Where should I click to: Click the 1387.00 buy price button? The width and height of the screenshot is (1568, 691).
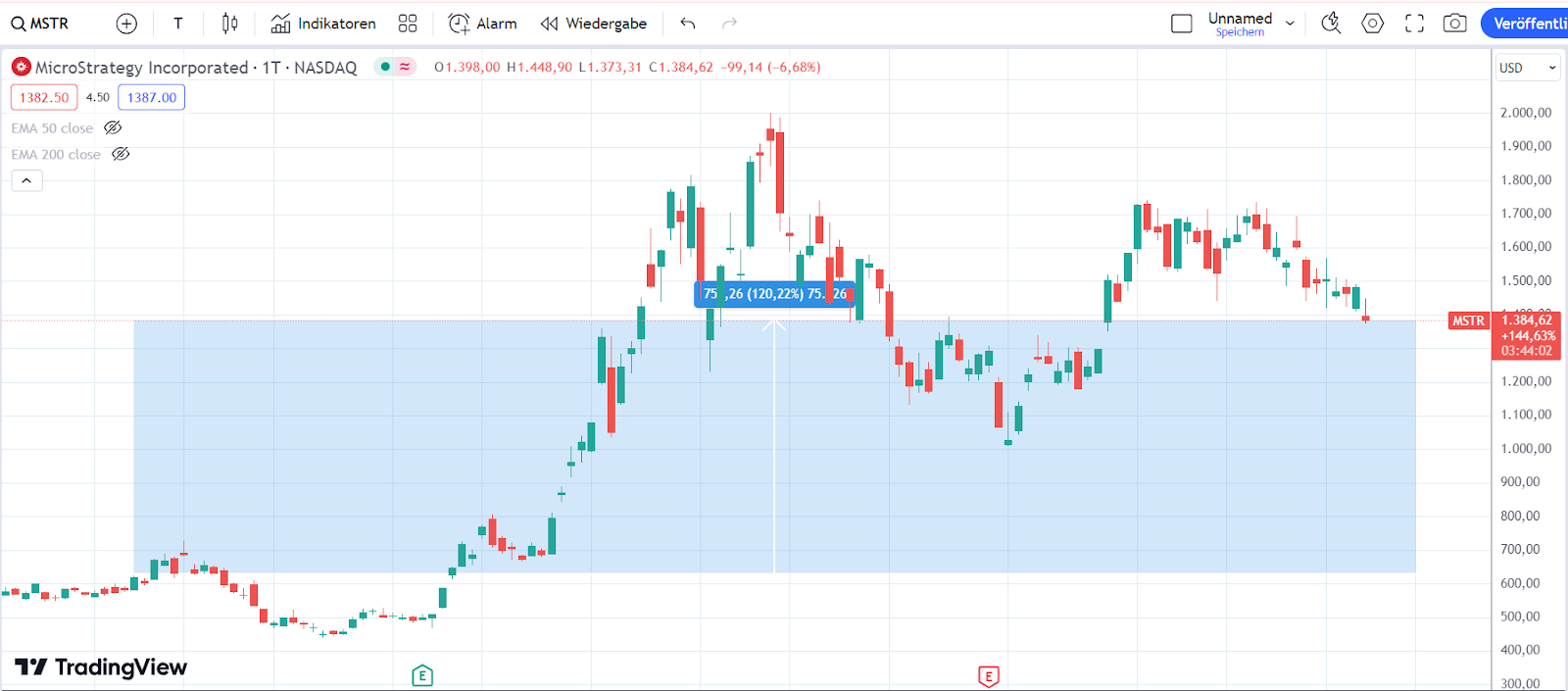coord(152,97)
